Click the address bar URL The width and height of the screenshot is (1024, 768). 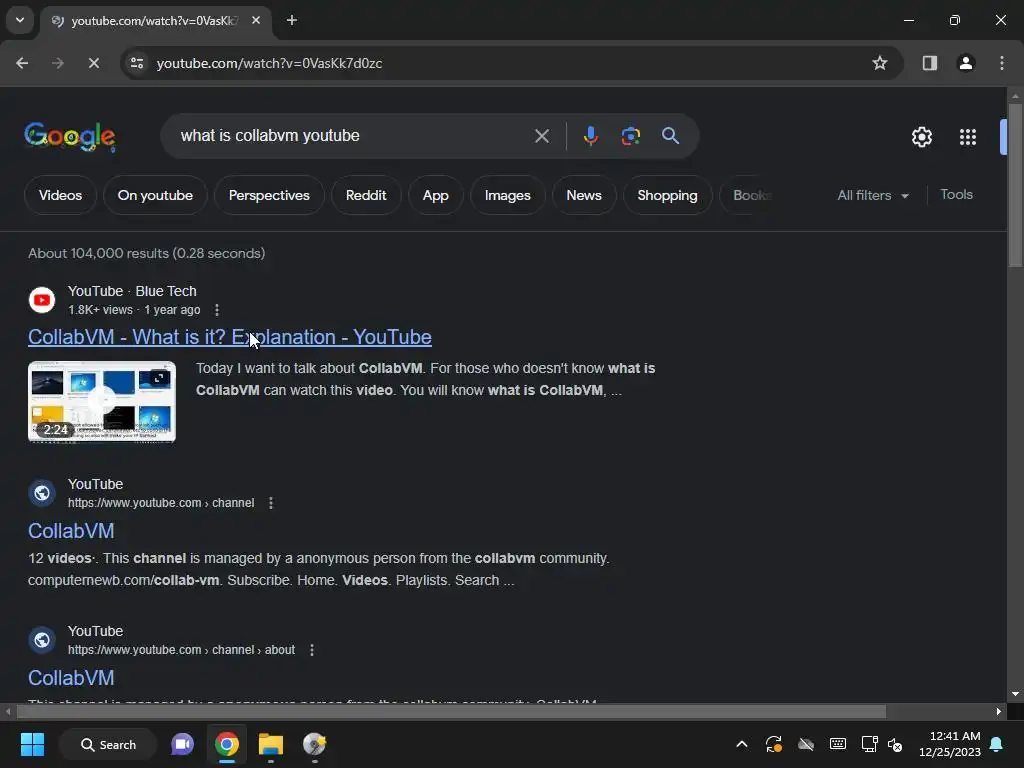(269, 63)
